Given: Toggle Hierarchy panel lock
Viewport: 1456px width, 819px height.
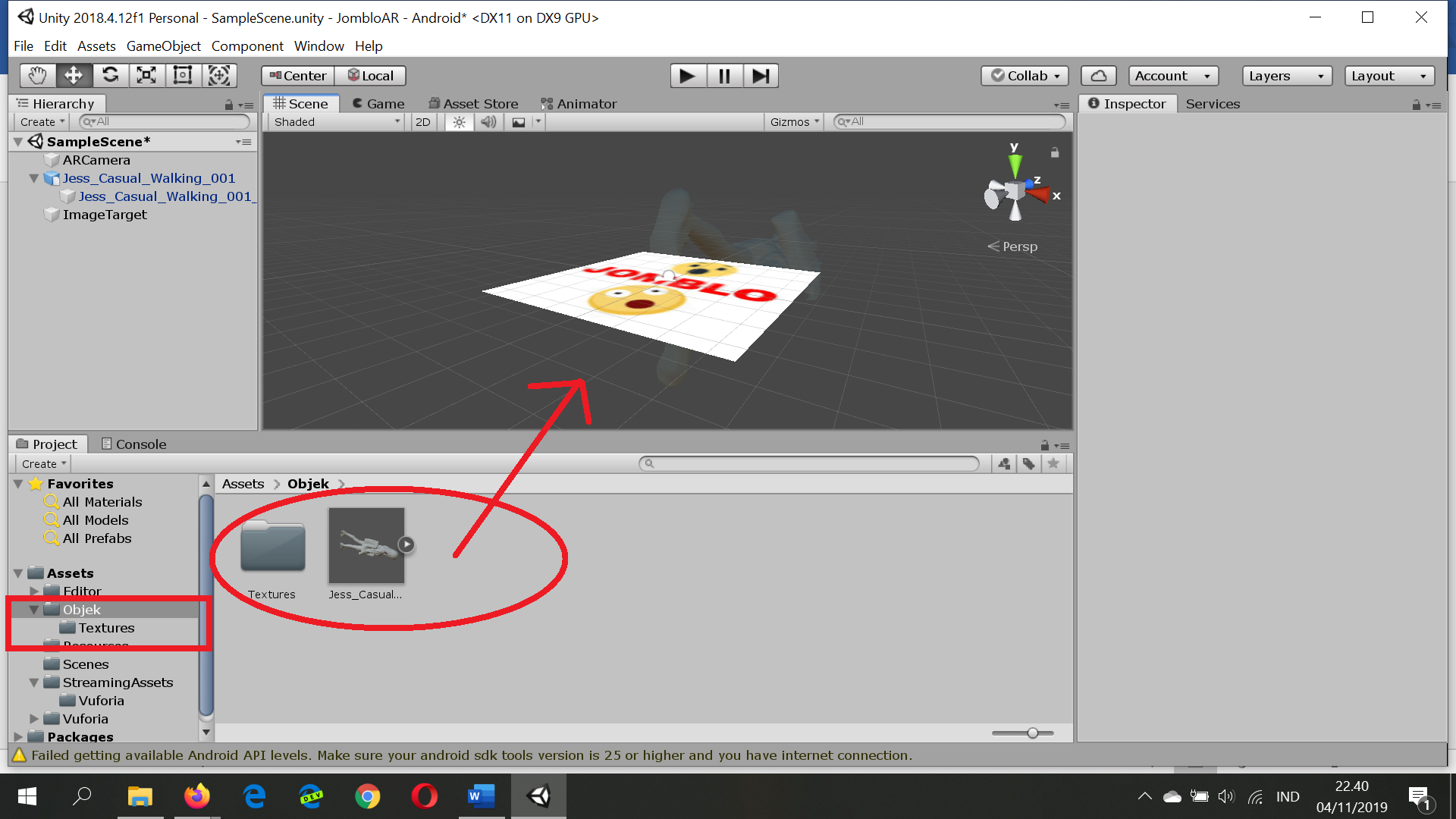Looking at the screenshot, I should 228,105.
